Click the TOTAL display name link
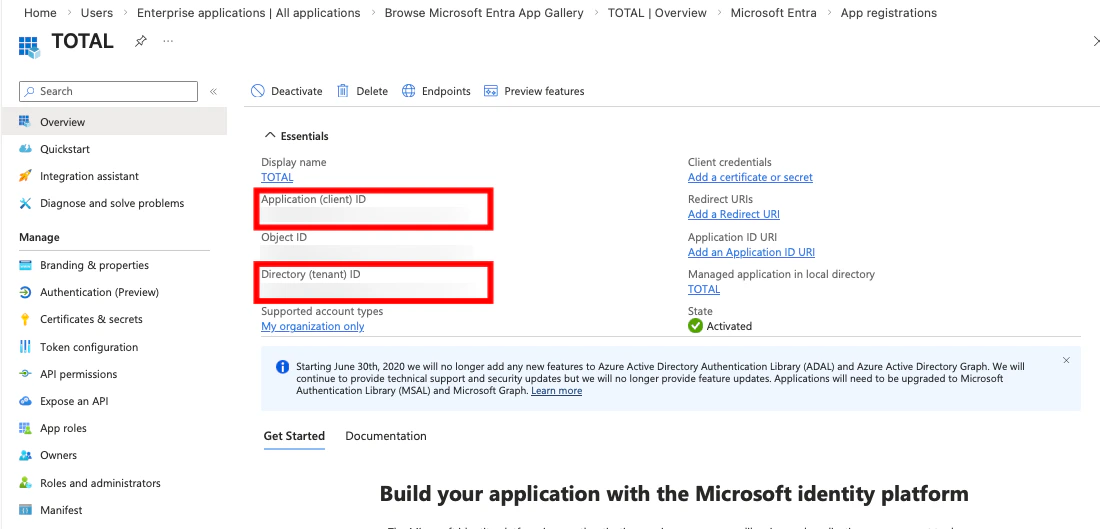The image size is (1100, 529). pyautogui.click(x=277, y=178)
